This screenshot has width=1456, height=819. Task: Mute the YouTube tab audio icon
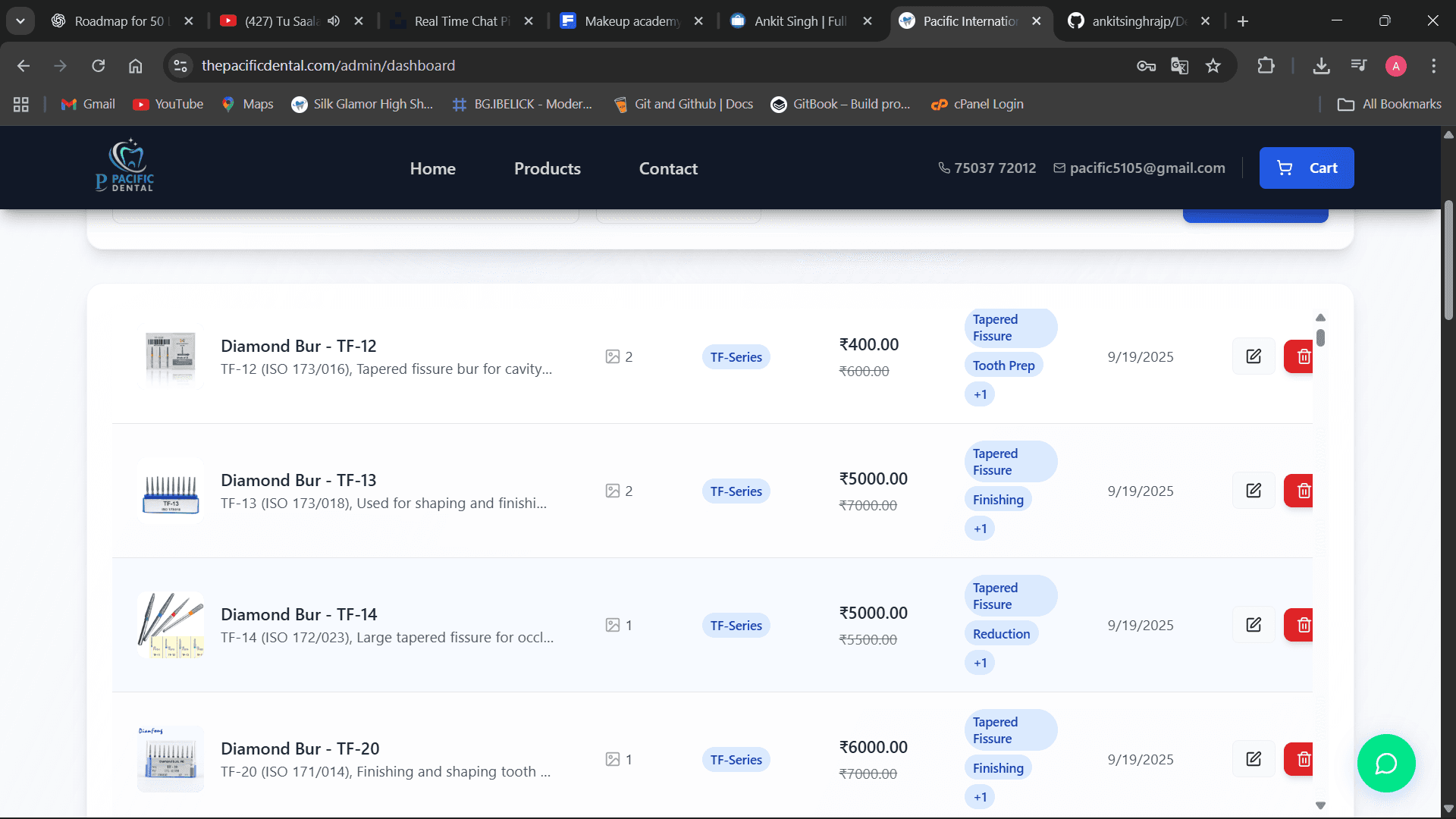(334, 21)
